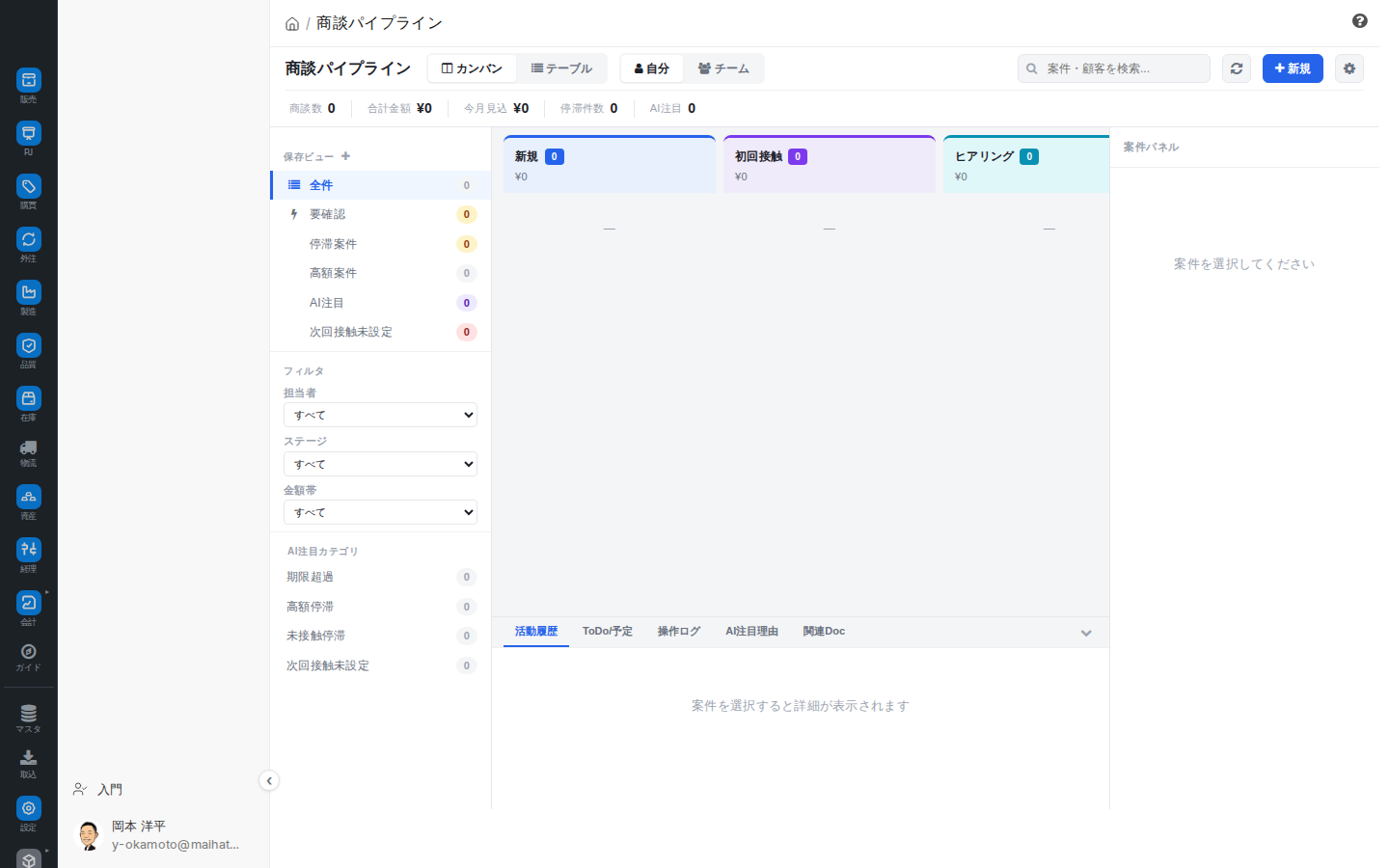Select the 高額案件 saved view
Viewport: 1389px width, 868px height.
pos(381,273)
